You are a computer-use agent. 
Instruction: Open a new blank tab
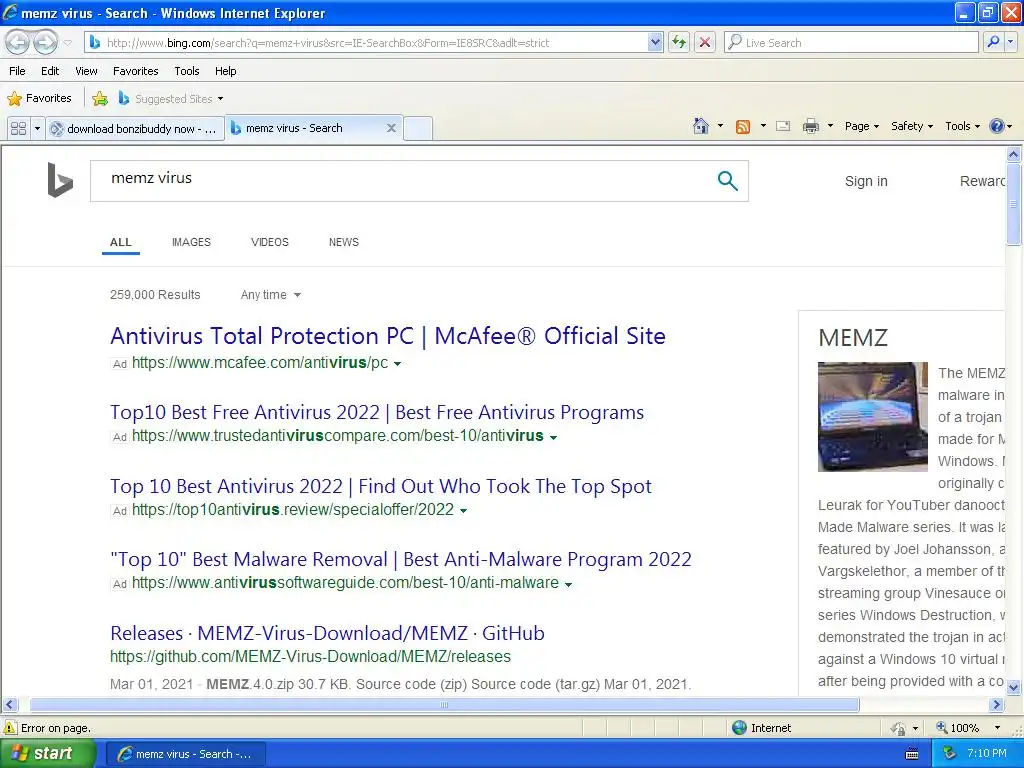[418, 129]
